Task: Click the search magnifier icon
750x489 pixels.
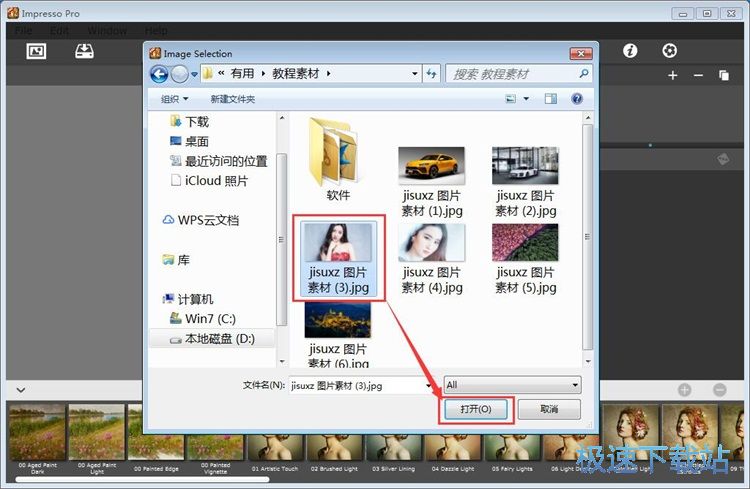Action: 583,73
